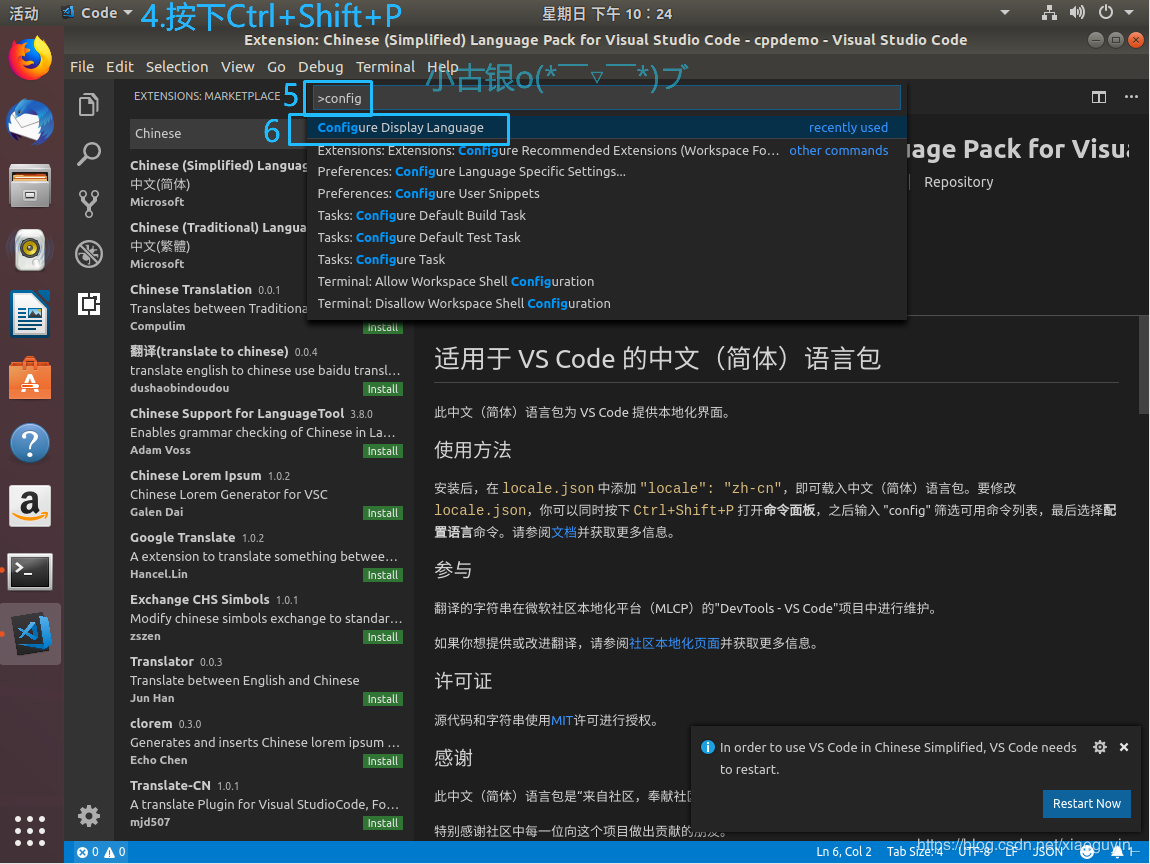
Task: Open the 社区本地化页面 link
Action: point(675,643)
